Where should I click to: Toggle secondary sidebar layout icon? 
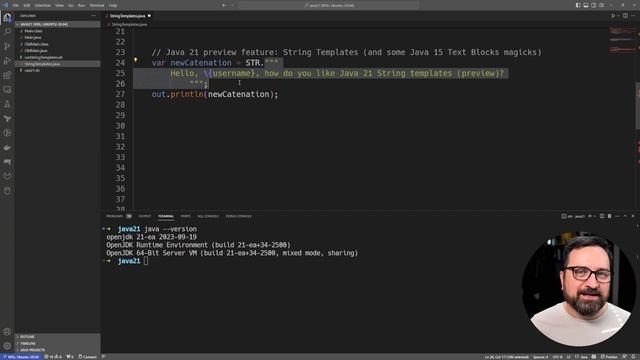coord(593,5)
